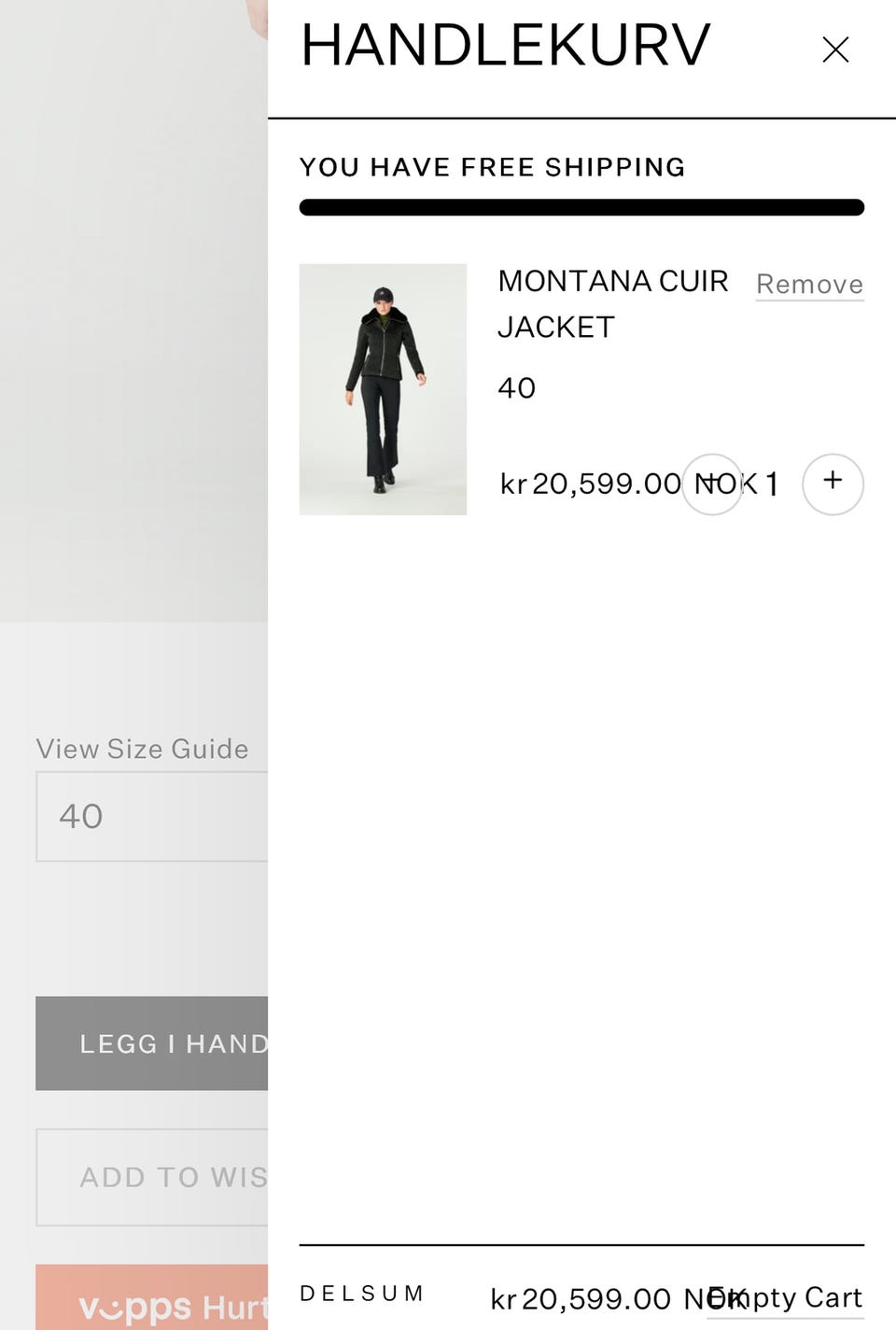Click the Legg i handlekurv button
Image resolution: width=896 pixels, height=1330 pixels.
(x=152, y=1043)
